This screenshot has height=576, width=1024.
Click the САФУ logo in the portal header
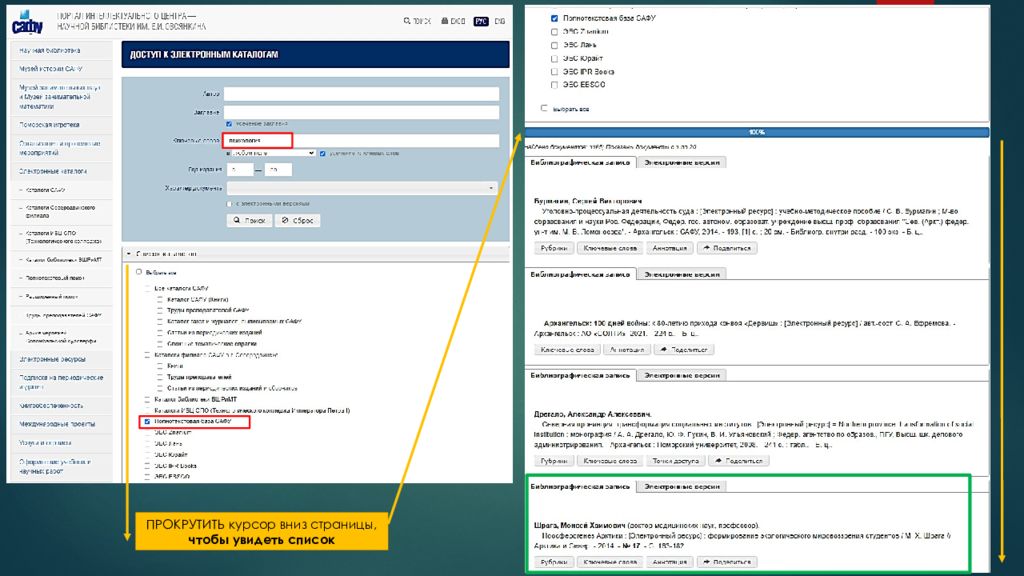point(27,23)
